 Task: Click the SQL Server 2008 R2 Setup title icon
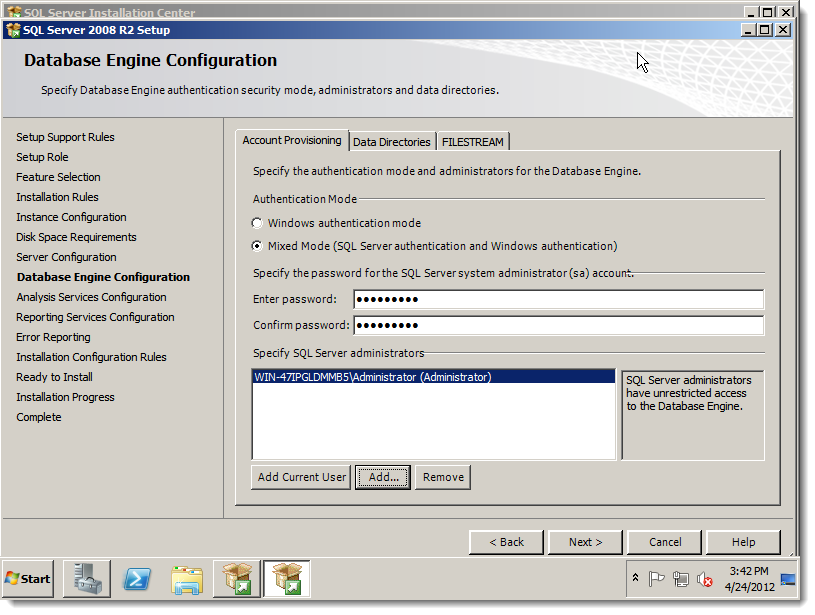pyautogui.click(x=13, y=30)
